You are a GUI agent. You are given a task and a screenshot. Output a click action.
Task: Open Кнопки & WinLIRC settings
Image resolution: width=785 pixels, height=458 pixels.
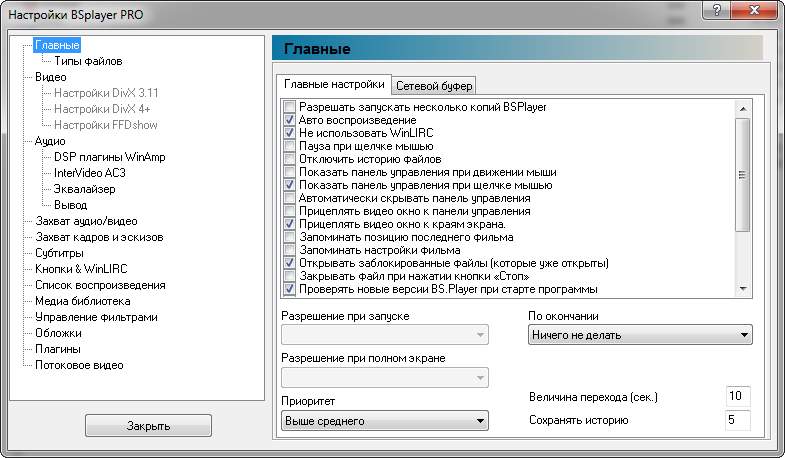[81, 269]
